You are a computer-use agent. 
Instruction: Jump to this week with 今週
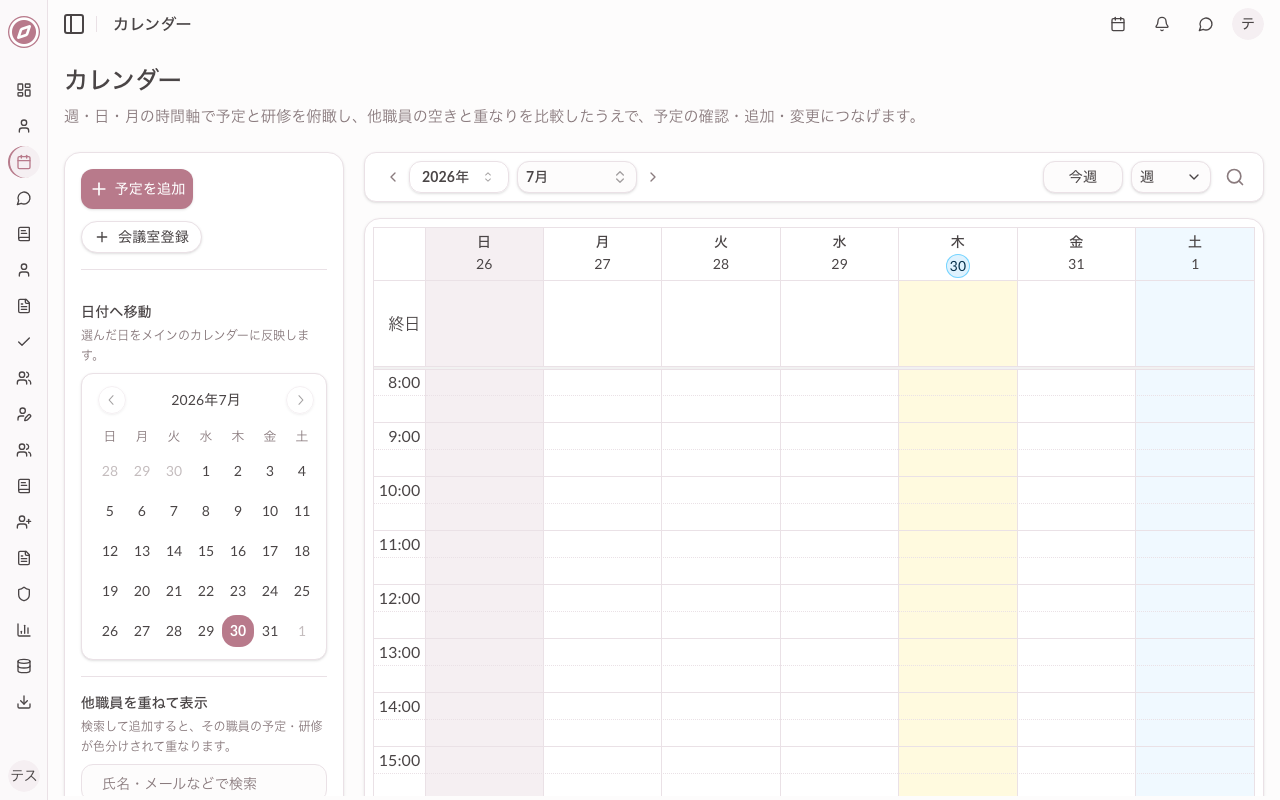coord(1083,177)
